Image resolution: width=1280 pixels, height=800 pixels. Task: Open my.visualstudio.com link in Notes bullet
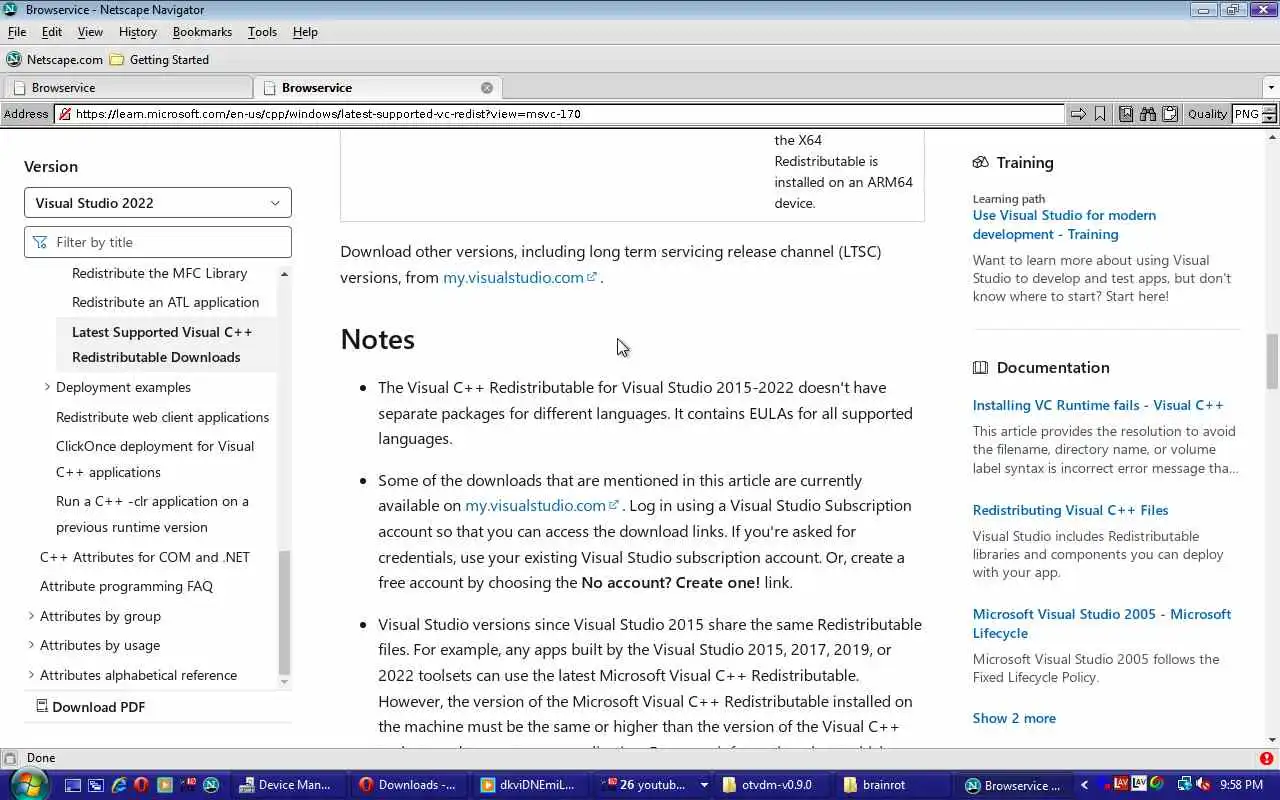point(542,506)
